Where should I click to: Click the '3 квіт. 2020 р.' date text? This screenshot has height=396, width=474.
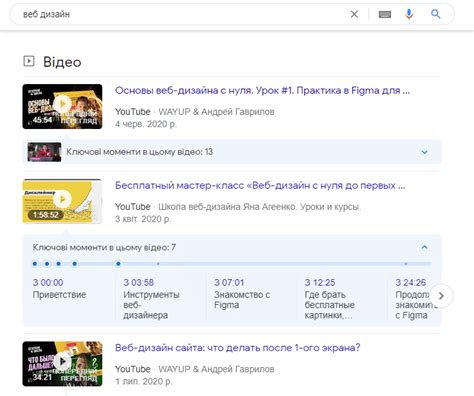pyautogui.click(x=143, y=219)
